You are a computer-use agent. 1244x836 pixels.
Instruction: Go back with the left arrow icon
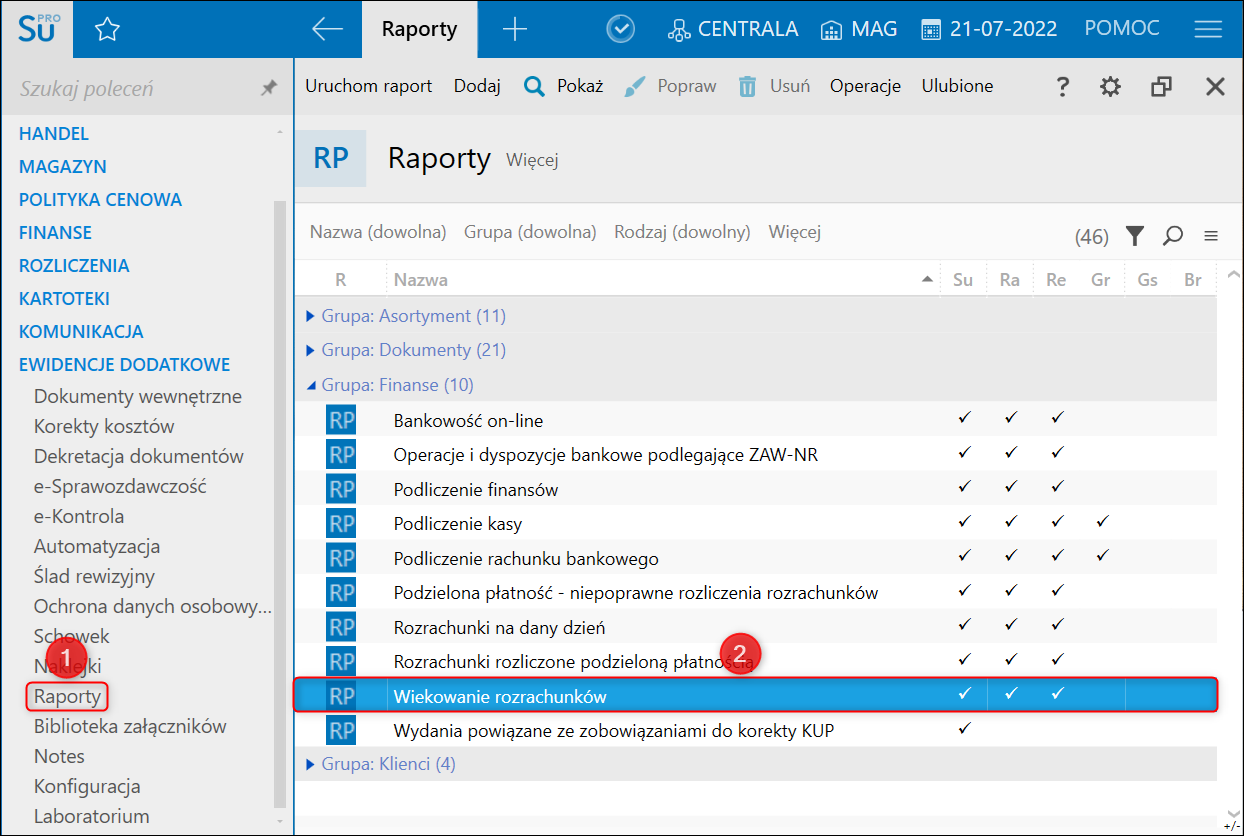click(x=328, y=29)
